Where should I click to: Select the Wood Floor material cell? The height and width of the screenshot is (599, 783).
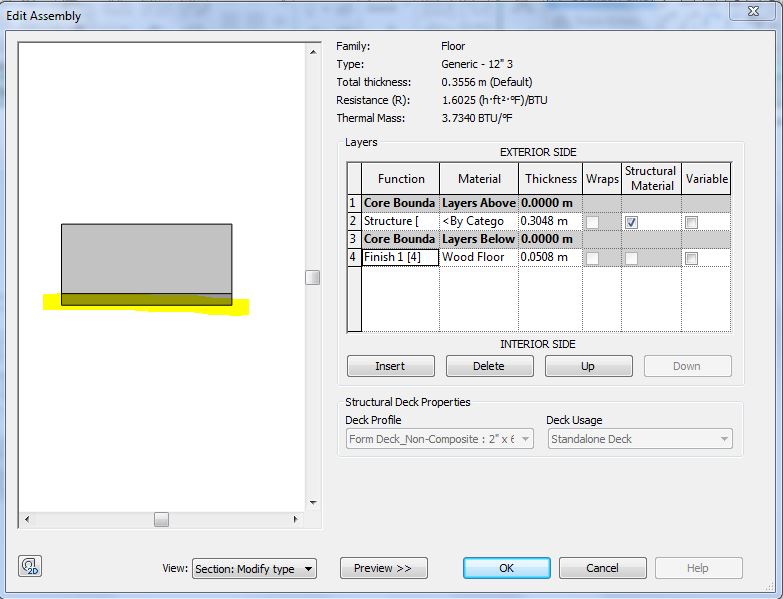[x=479, y=257]
